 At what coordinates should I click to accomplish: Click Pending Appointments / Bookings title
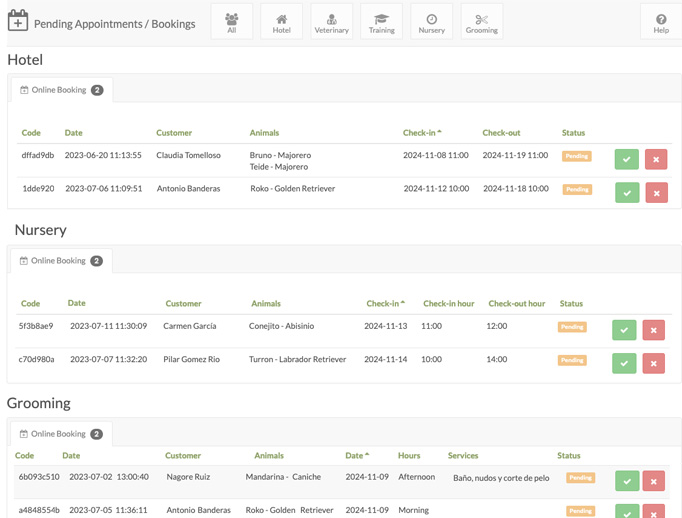114,24
